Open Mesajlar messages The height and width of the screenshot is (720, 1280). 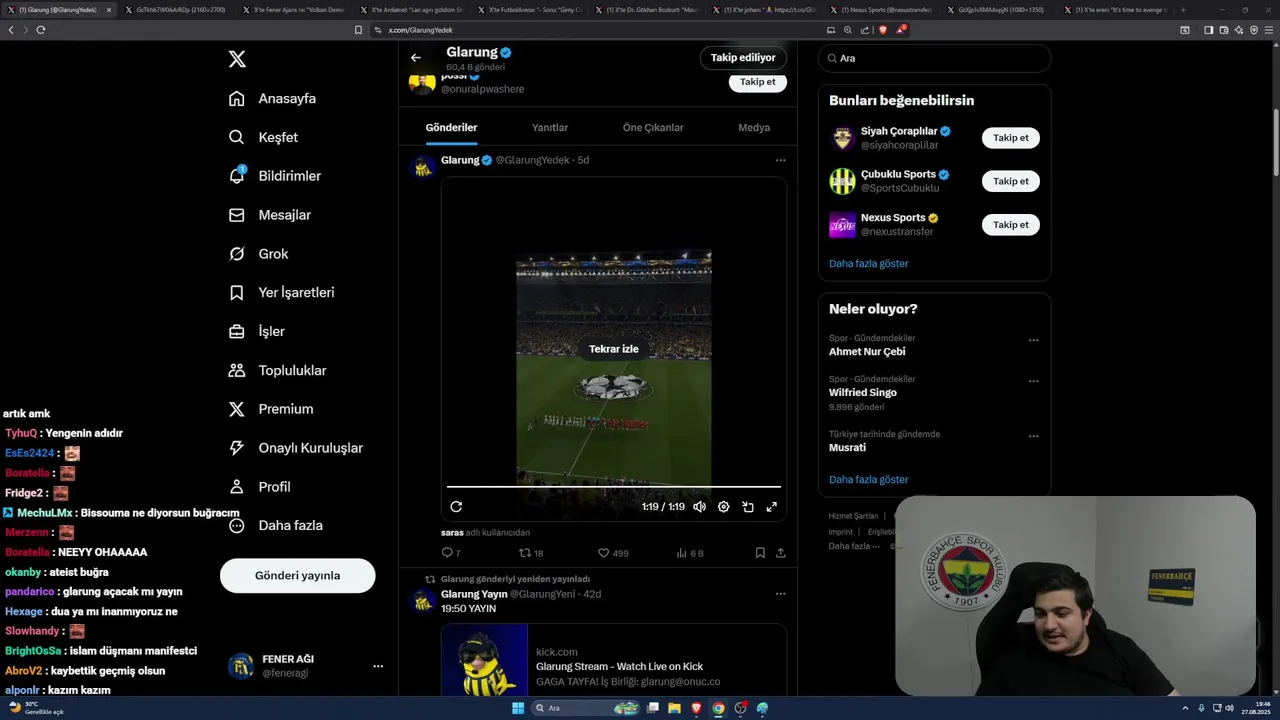coord(269,215)
